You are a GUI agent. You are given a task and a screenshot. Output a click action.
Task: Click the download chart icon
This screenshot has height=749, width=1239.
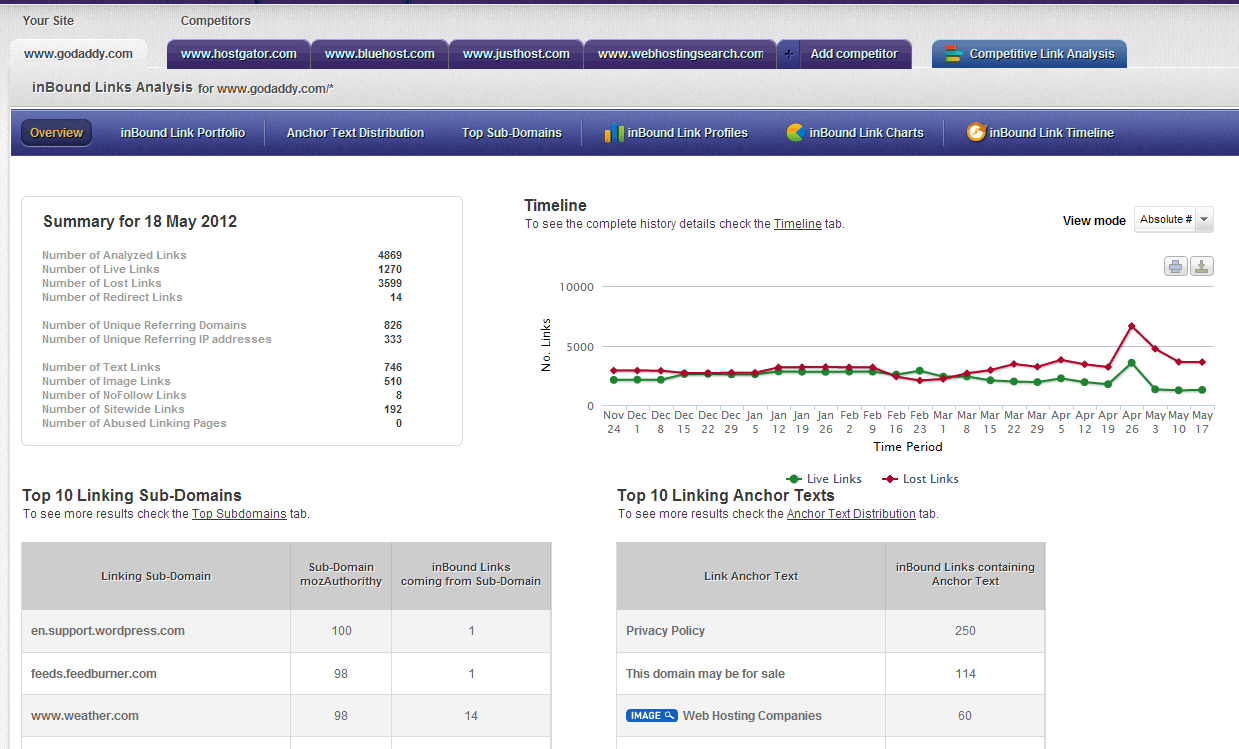click(x=1201, y=266)
